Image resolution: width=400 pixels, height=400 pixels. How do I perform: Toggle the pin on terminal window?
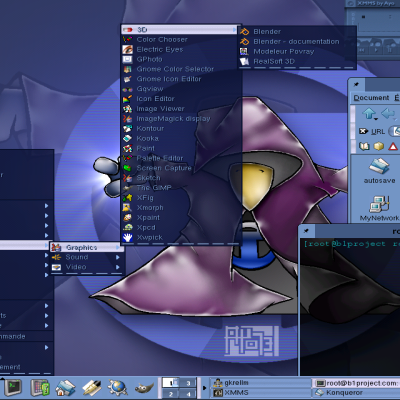pyautogui.click(x=306, y=231)
